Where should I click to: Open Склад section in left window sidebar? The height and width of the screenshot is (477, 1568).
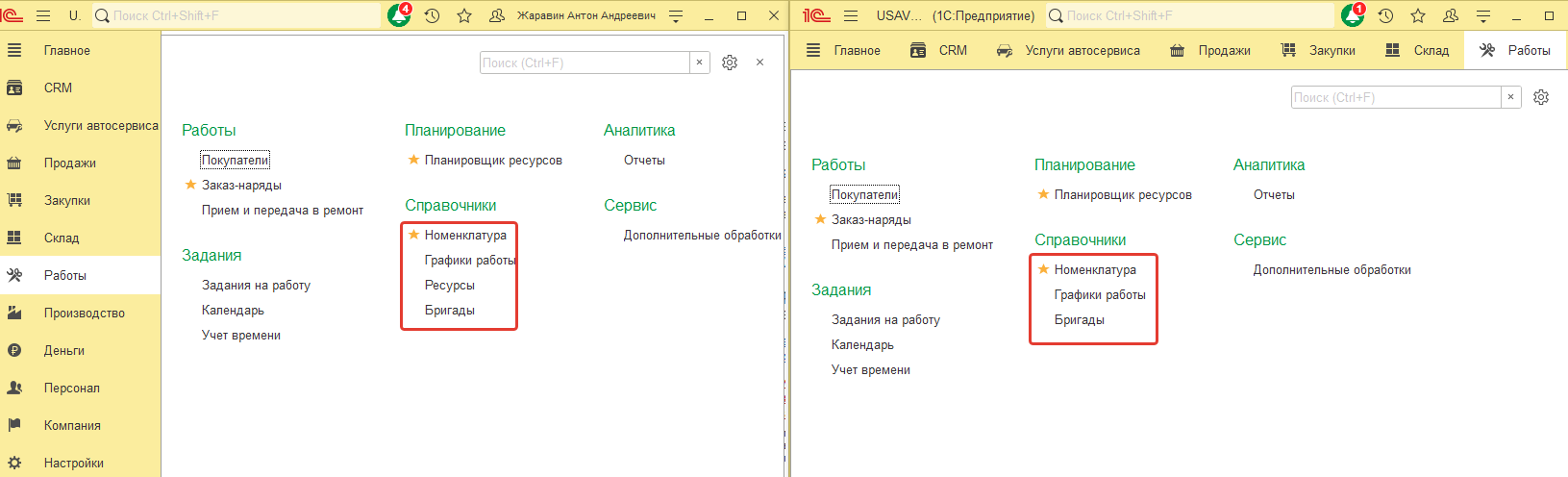80,238
